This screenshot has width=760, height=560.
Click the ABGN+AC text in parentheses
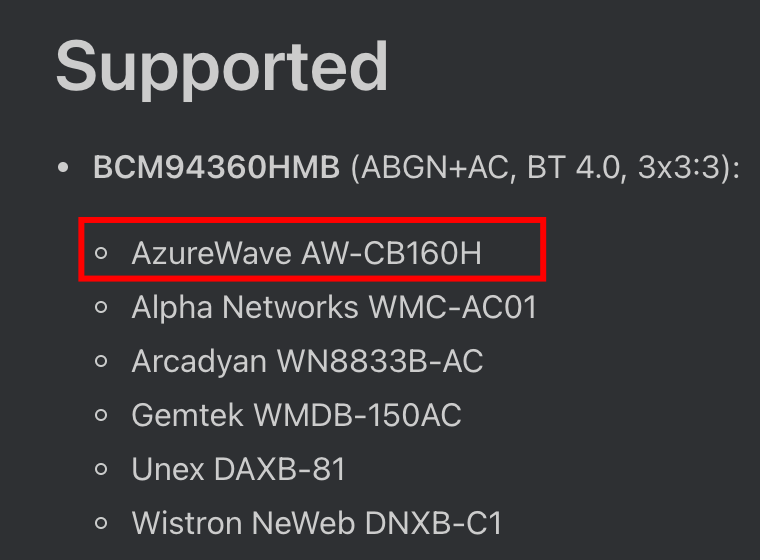point(428,168)
